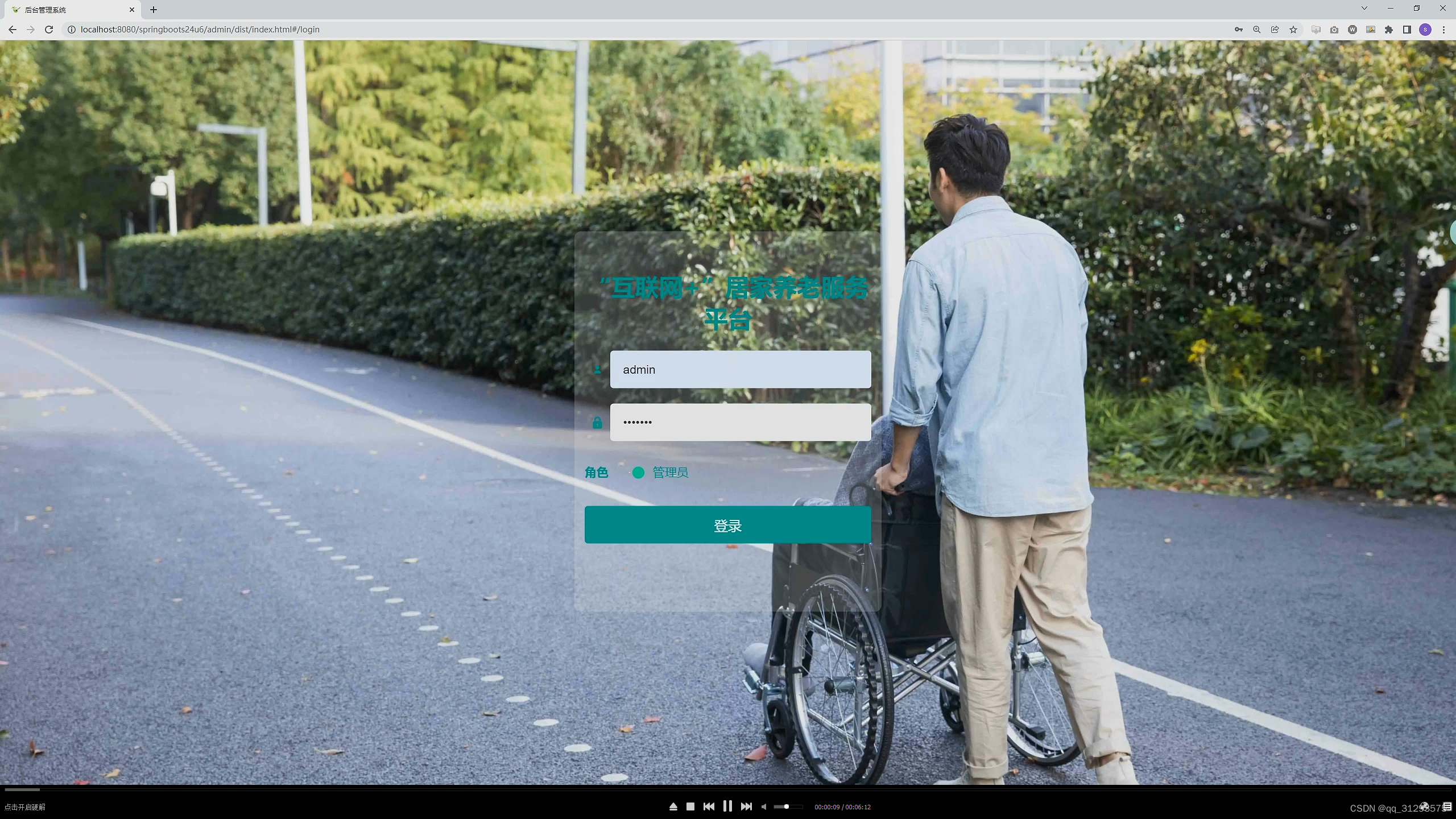The height and width of the screenshot is (819, 1456).
Task: Reload the current page
Action: pos(49,30)
